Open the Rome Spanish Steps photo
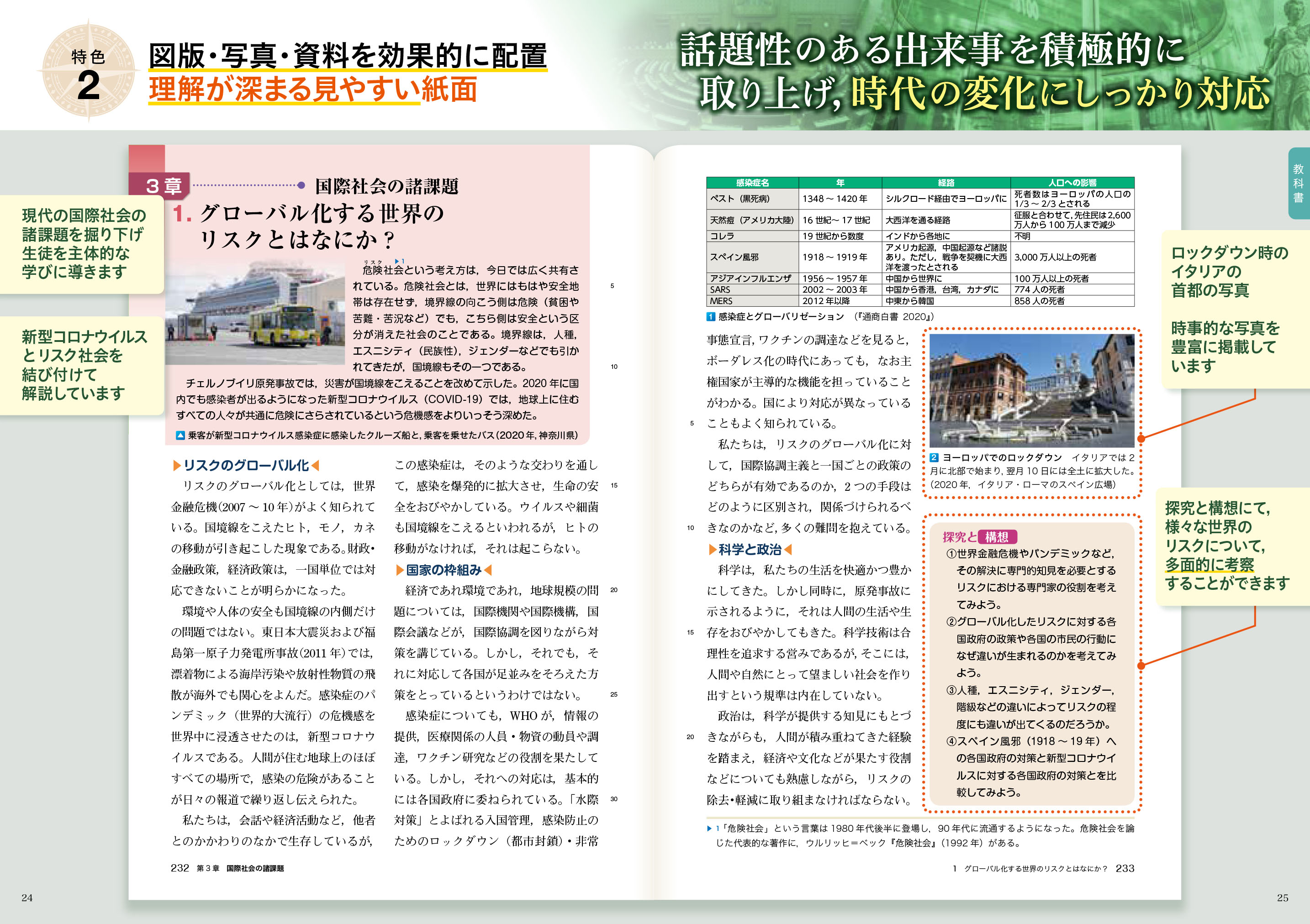The height and width of the screenshot is (924, 1310). pyautogui.click(x=1031, y=391)
